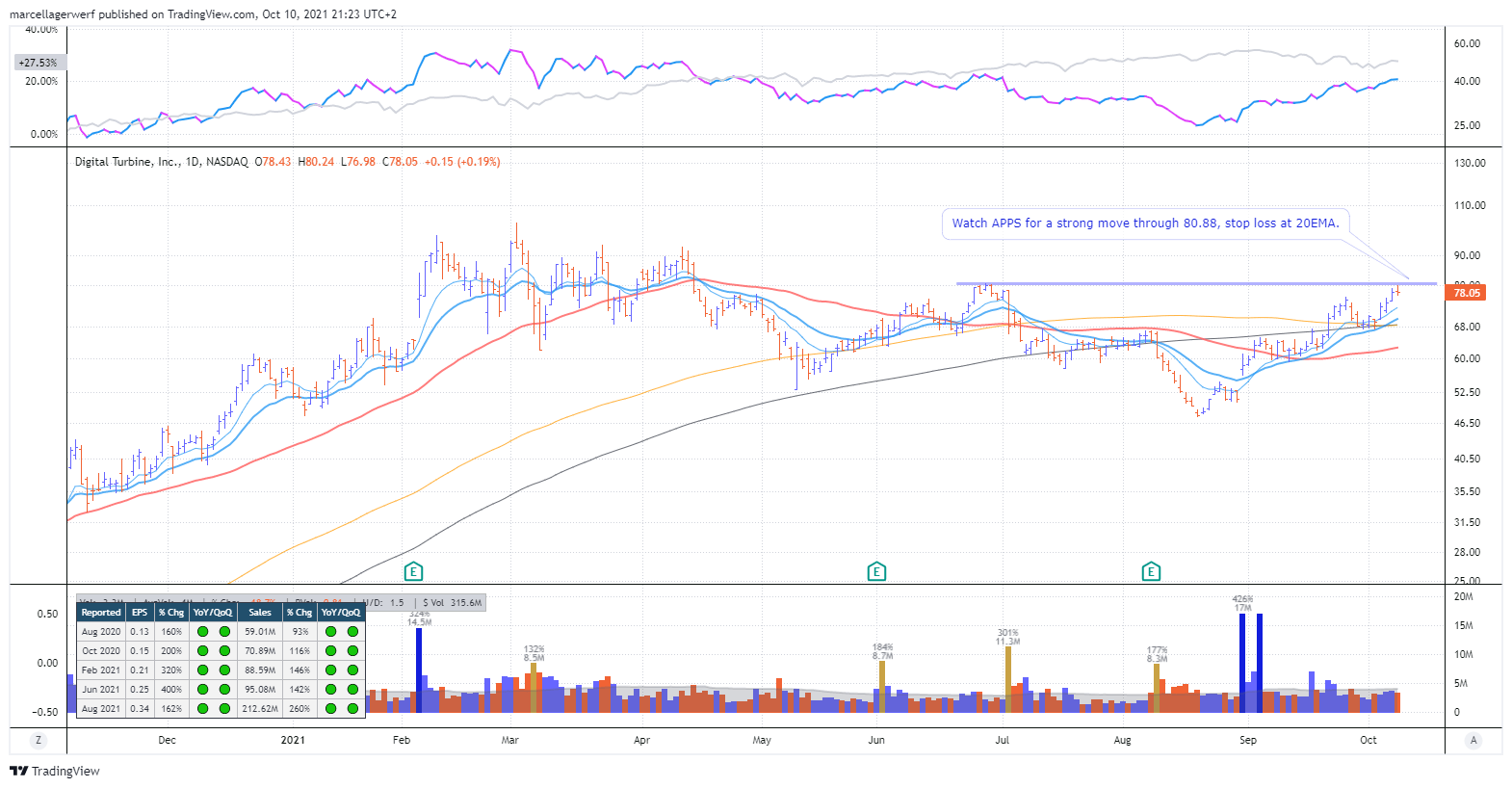Click the 301% 11.3M volume label

(1007, 637)
